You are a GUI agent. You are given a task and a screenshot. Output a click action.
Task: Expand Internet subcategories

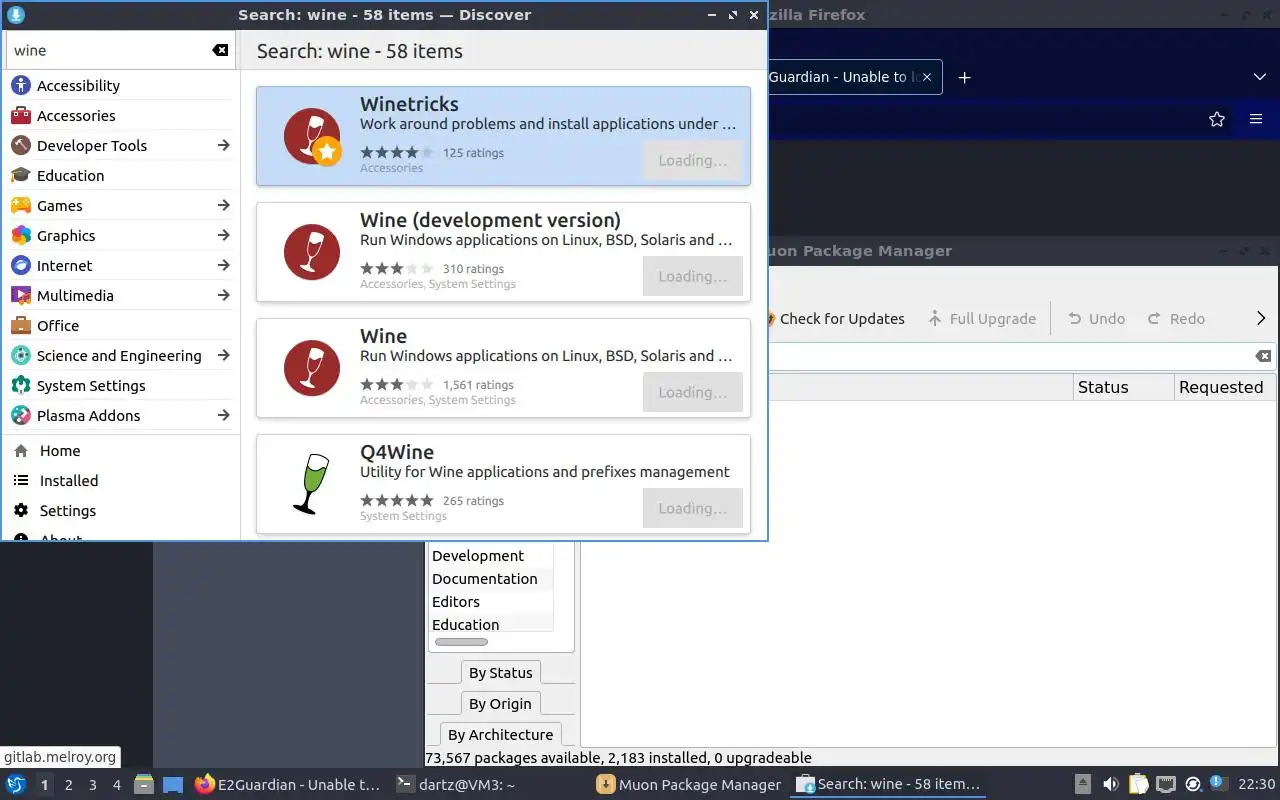pyautogui.click(x=223, y=265)
